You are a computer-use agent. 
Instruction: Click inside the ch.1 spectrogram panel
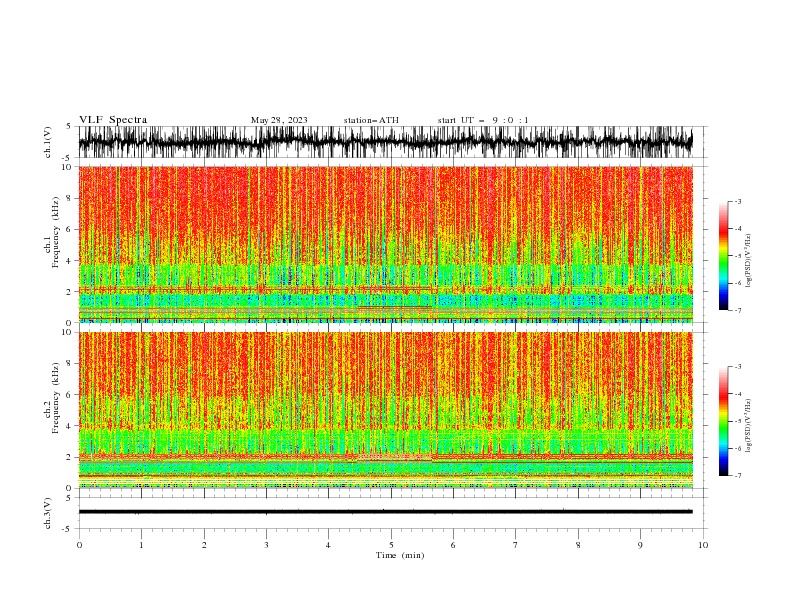[x=385, y=244]
